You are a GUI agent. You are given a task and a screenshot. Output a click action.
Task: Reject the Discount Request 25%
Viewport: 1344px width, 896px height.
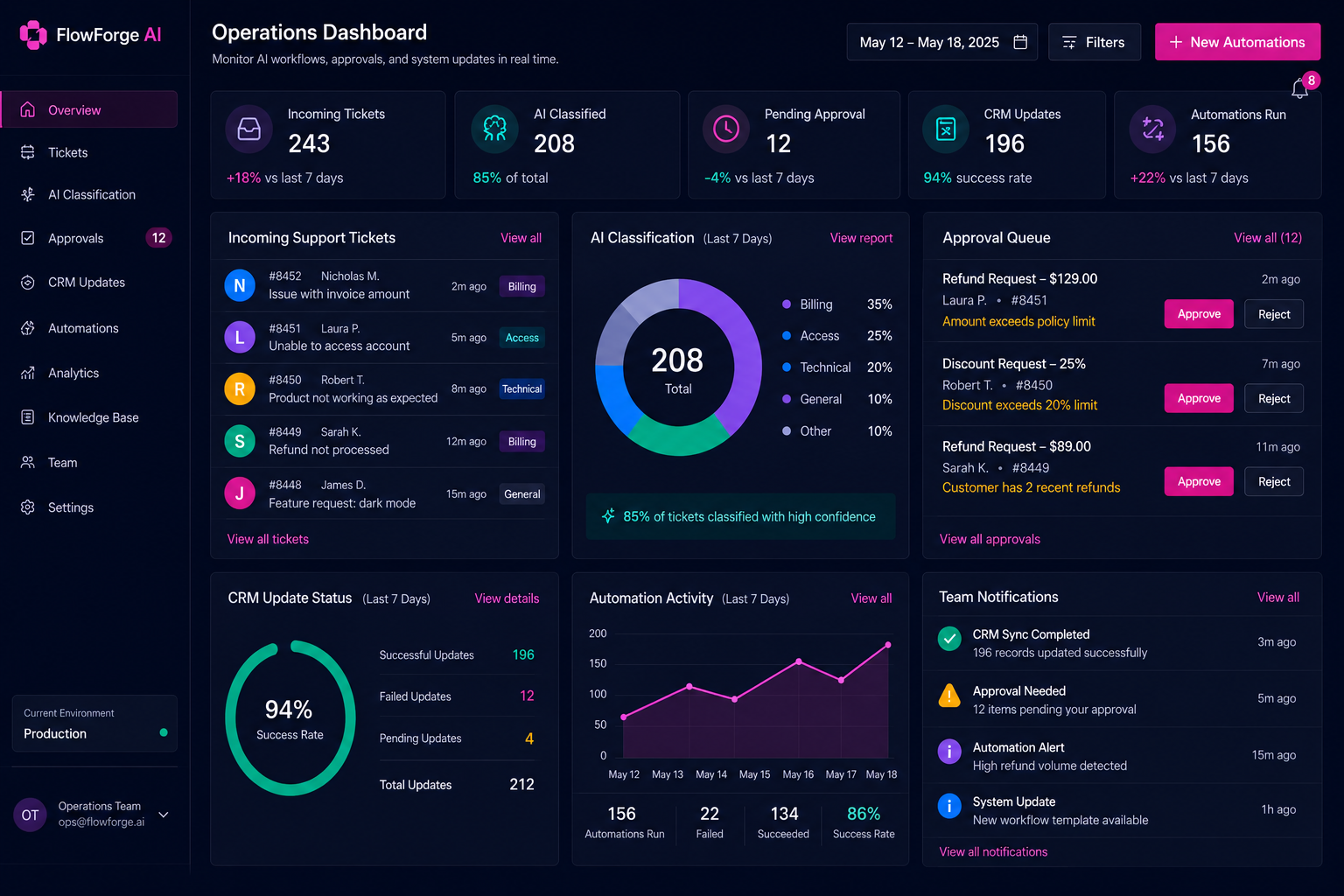(1274, 399)
